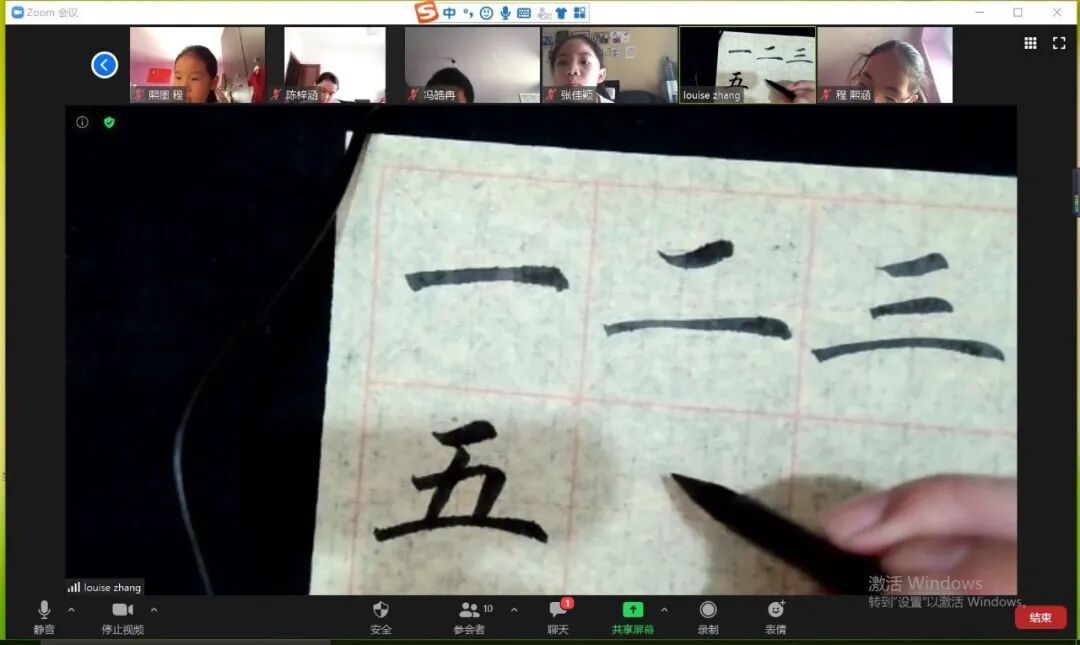
Task: Toggle Sogou punctuation mode icon
Action: click(x=468, y=12)
